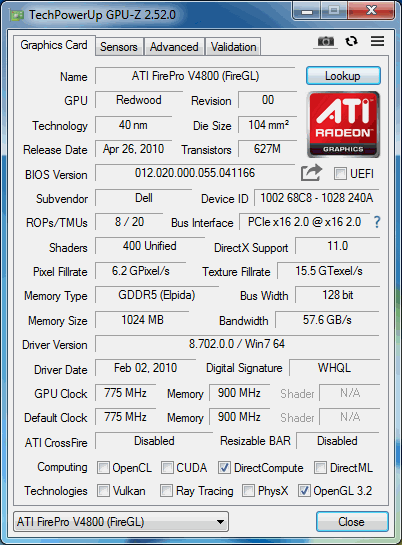
Task: Click the Default Clock row Shader N/A field
Action: pos(350,417)
